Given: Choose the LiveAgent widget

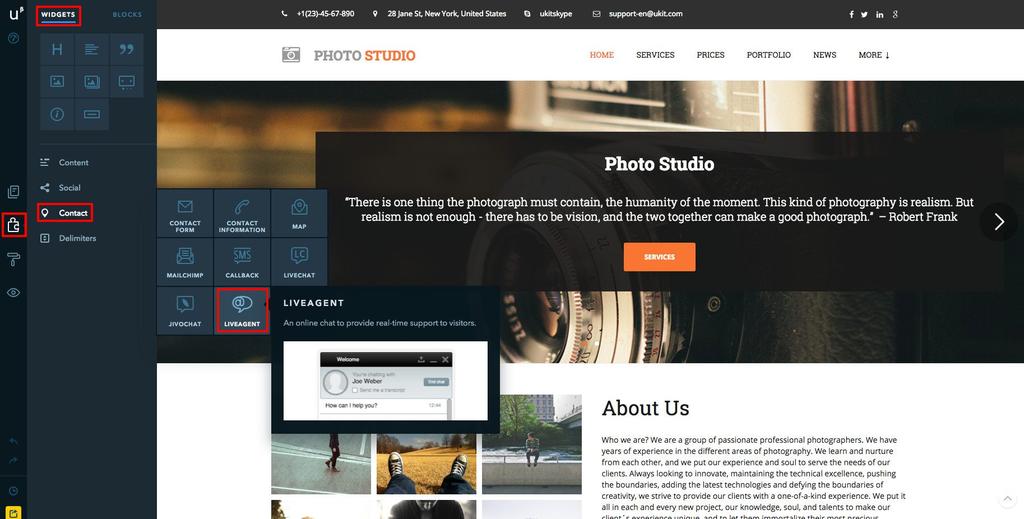Looking at the screenshot, I should coord(242,311).
